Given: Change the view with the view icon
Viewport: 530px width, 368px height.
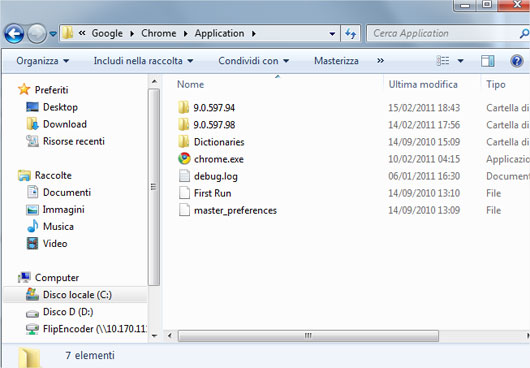Looking at the screenshot, I should tap(443, 61).
